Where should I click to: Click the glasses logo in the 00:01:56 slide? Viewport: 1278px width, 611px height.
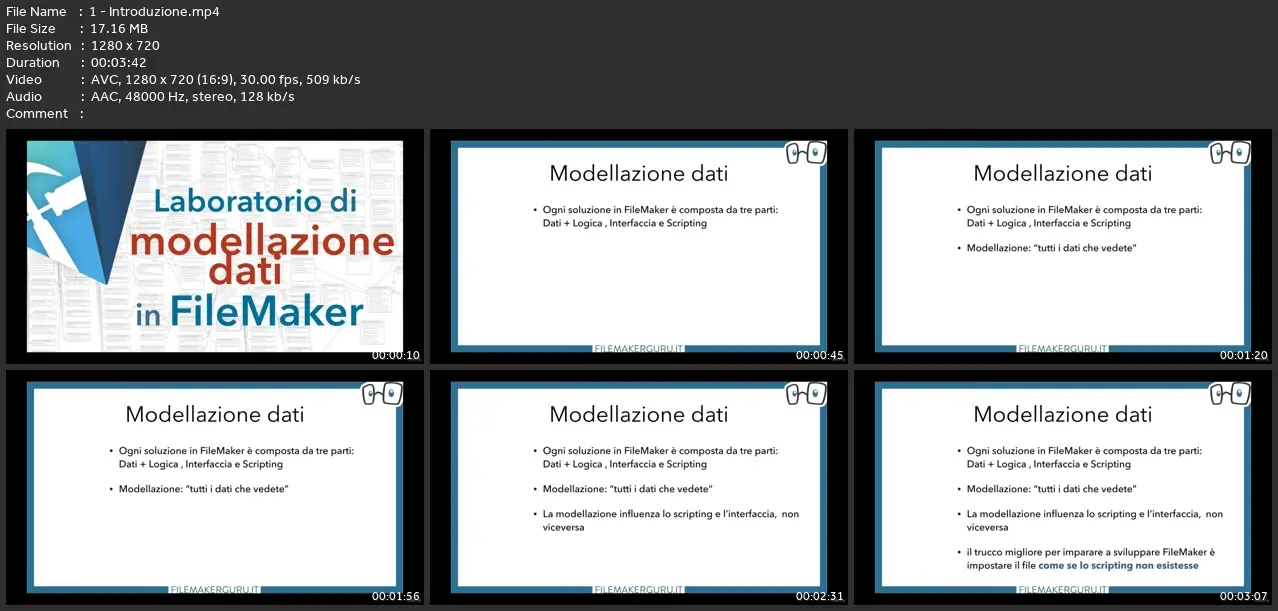pyautogui.click(x=381, y=394)
